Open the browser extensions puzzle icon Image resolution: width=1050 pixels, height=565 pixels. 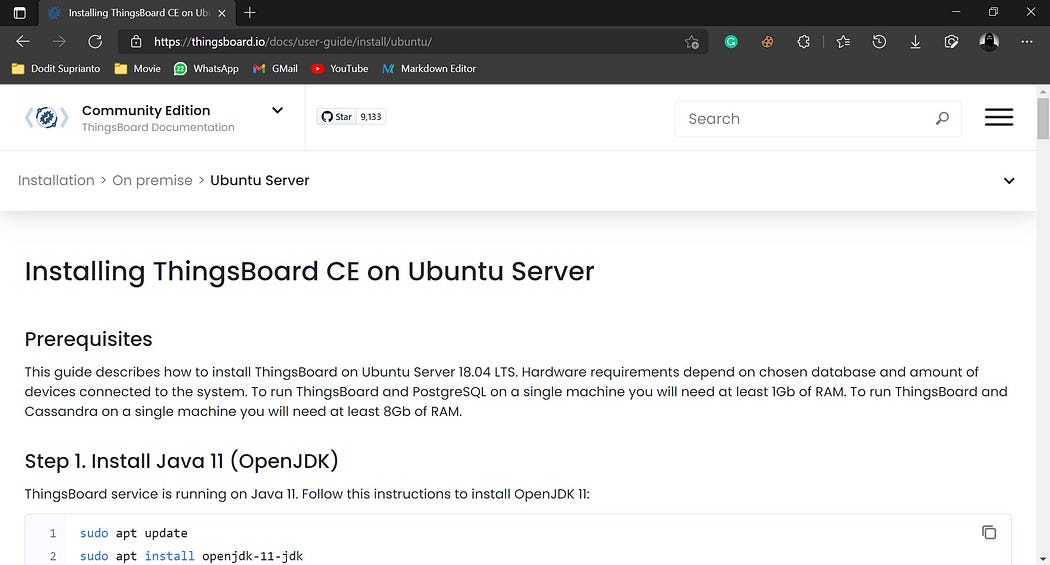tap(803, 42)
